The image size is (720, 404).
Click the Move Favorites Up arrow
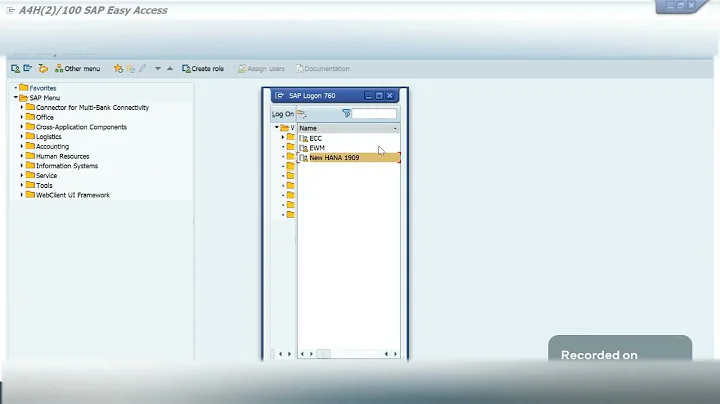pyautogui.click(x=170, y=69)
